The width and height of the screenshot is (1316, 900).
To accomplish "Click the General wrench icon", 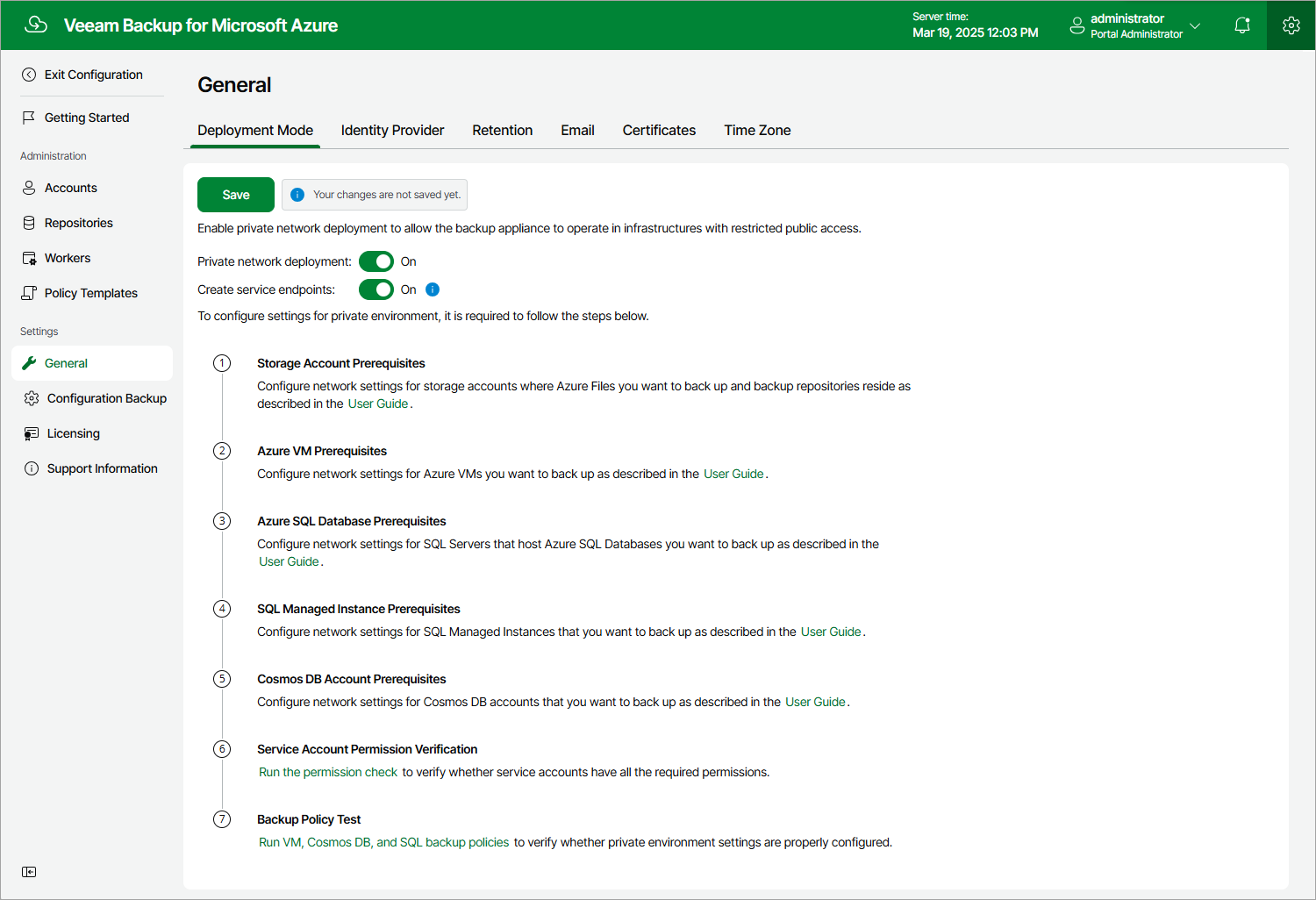I will pyautogui.click(x=29, y=363).
